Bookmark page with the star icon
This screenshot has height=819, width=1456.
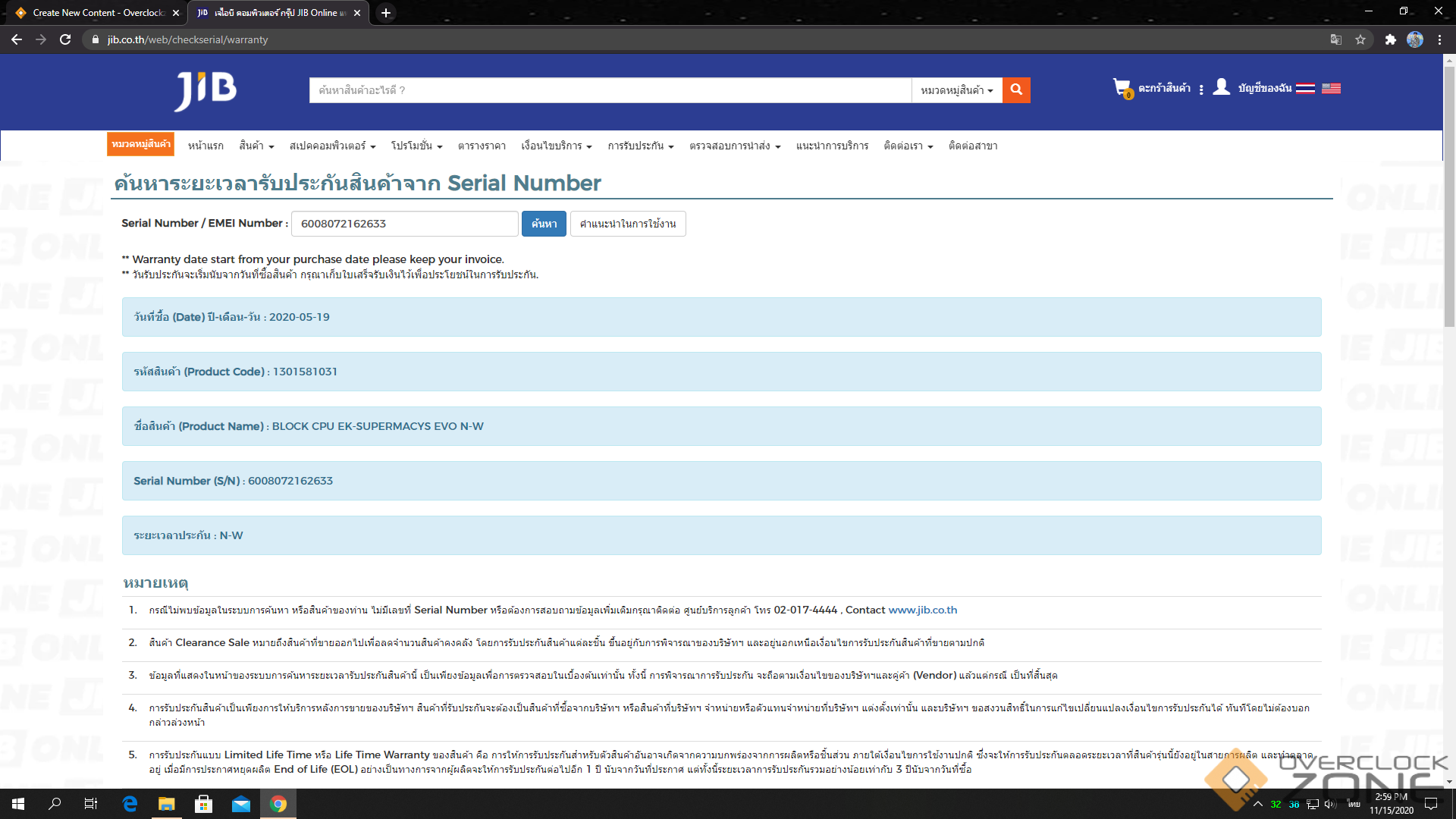tap(1360, 39)
